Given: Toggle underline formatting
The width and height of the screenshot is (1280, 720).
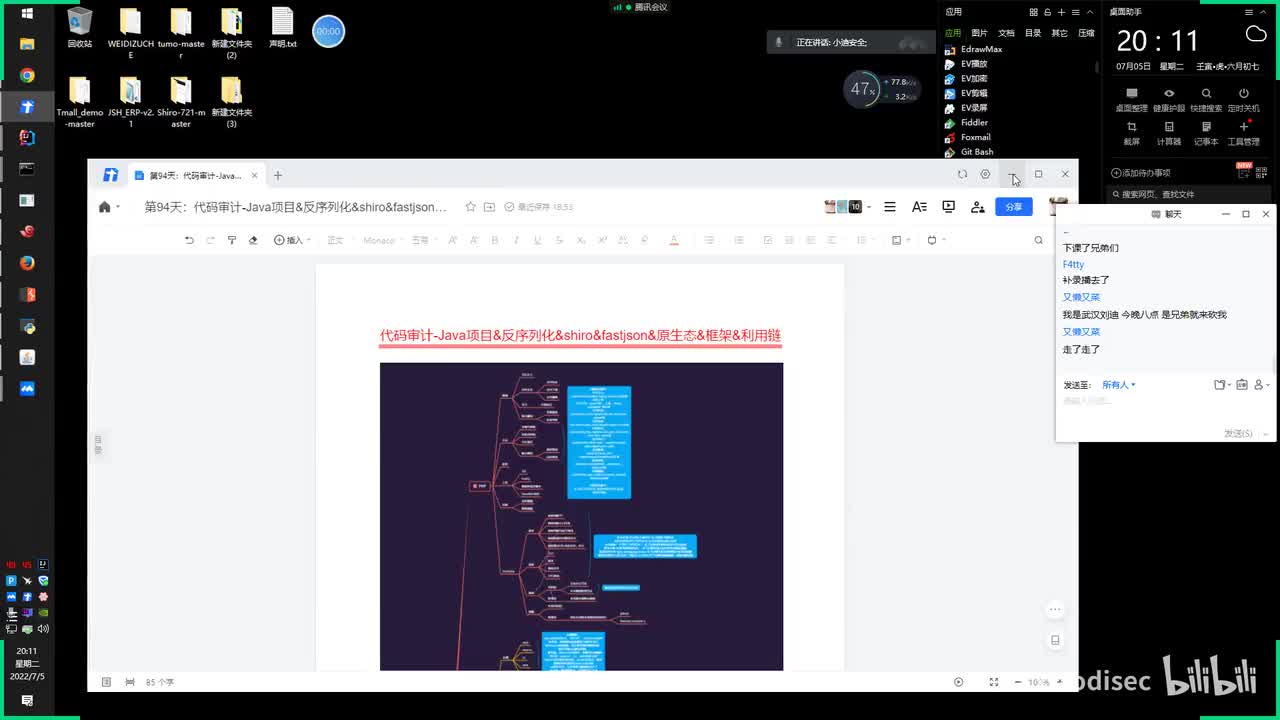Looking at the screenshot, I should 538,240.
